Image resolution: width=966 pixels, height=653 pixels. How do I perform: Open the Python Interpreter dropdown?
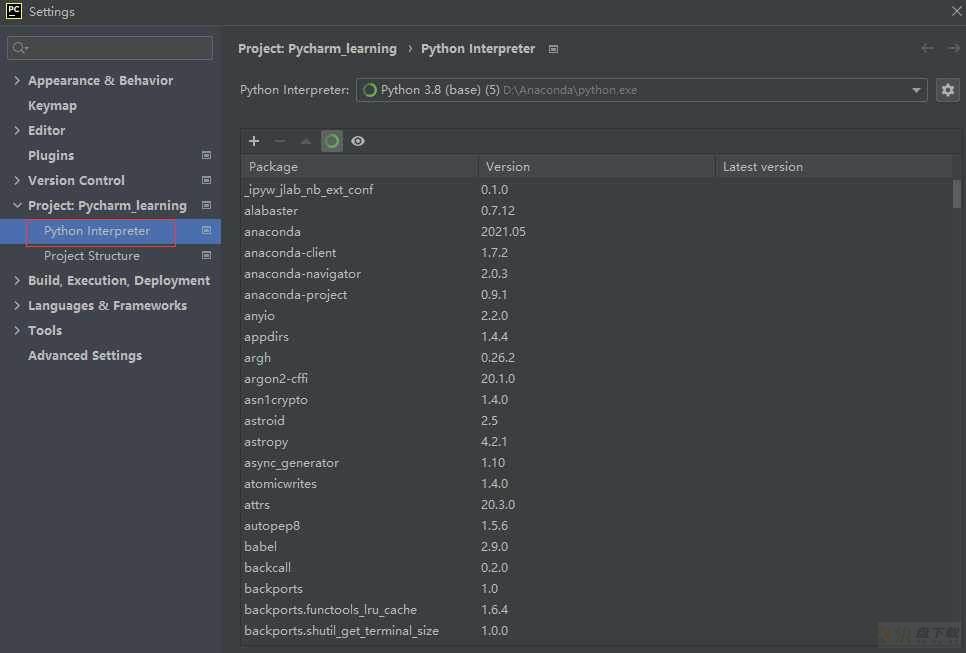[x=641, y=90]
